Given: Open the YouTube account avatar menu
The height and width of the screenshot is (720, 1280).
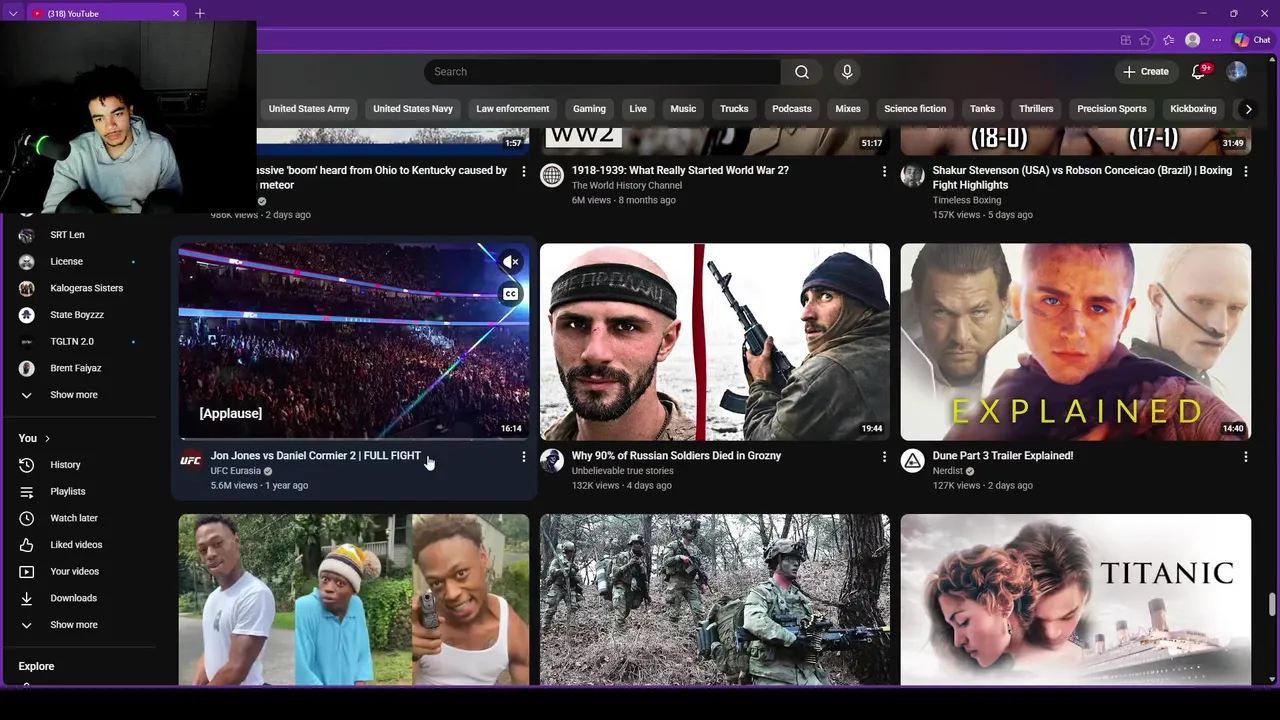Looking at the screenshot, I should click(1237, 72).
